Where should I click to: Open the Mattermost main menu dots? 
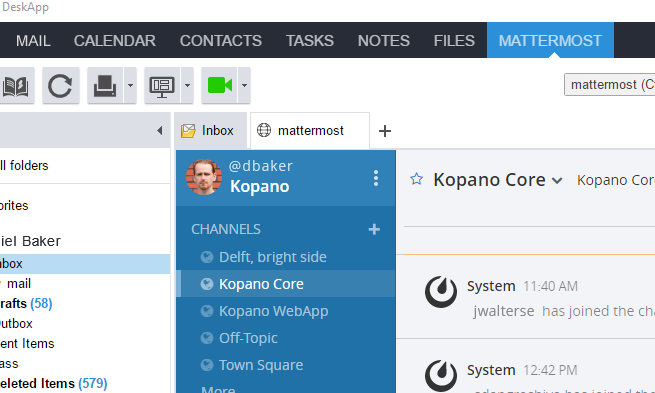click(x=376, y=178)
